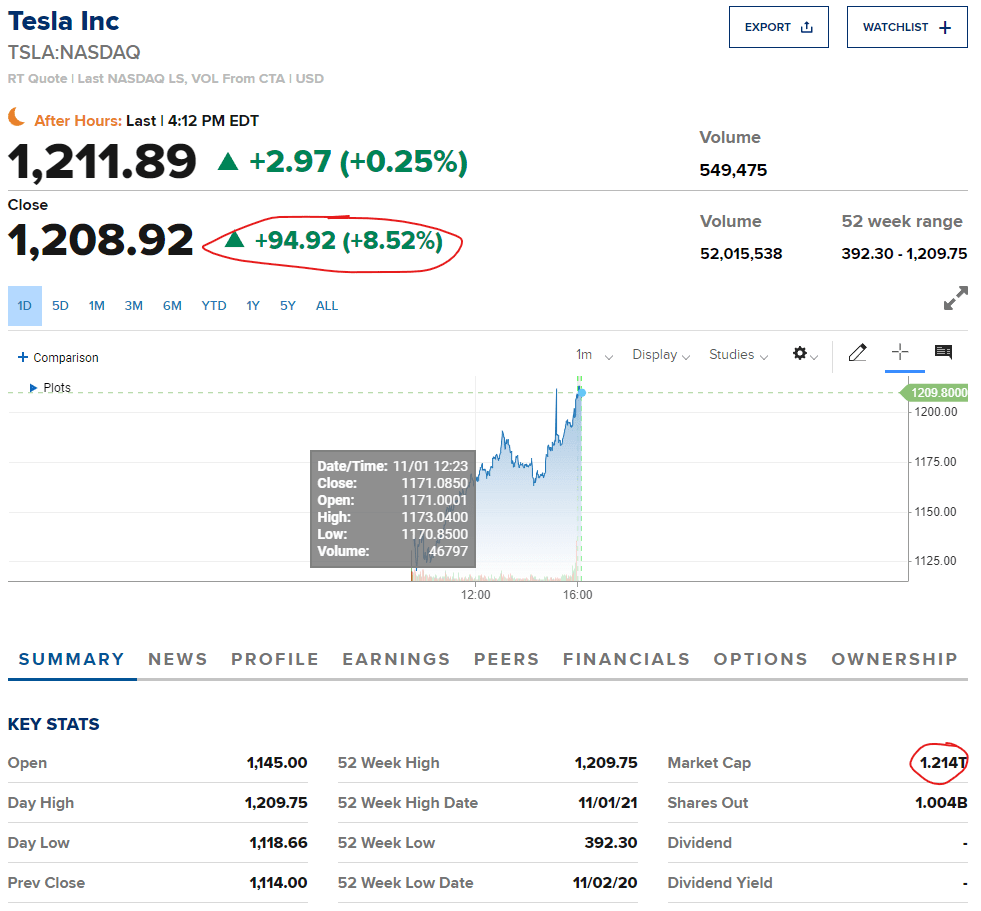Switch to the Financials tab
Viewport: 981px width, 911px height.
[626, 659]
